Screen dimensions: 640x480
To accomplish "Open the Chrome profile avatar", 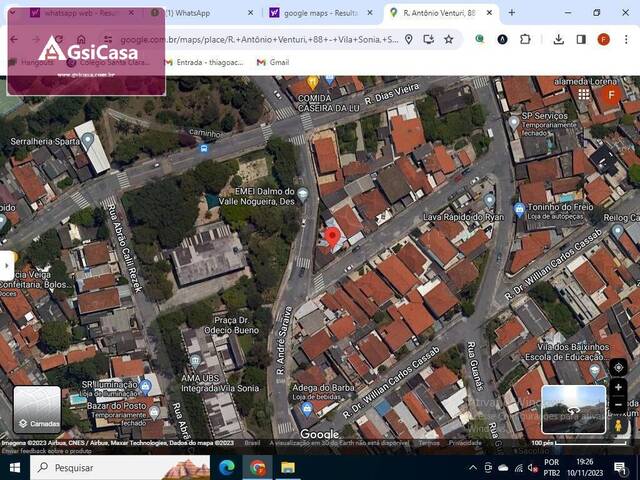I will point(604,40).
